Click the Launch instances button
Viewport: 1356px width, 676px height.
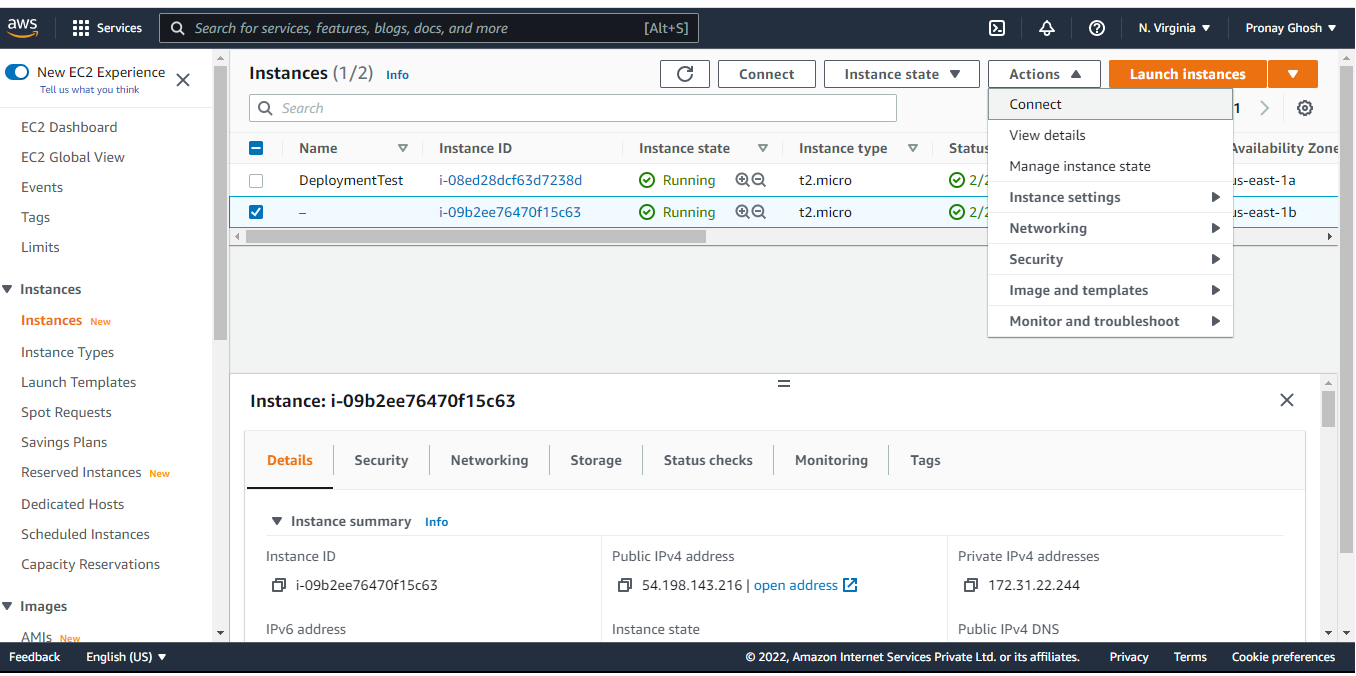[x=1188, y=74]
